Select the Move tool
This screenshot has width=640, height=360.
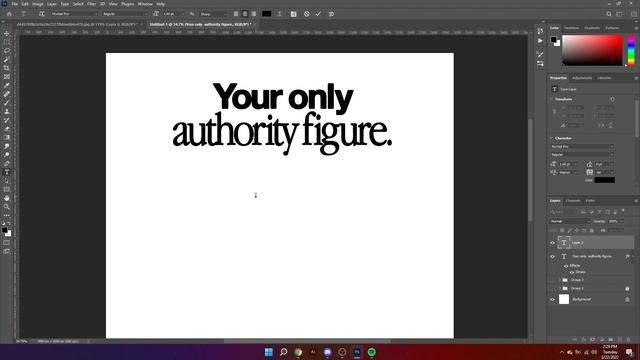[7, 33]
